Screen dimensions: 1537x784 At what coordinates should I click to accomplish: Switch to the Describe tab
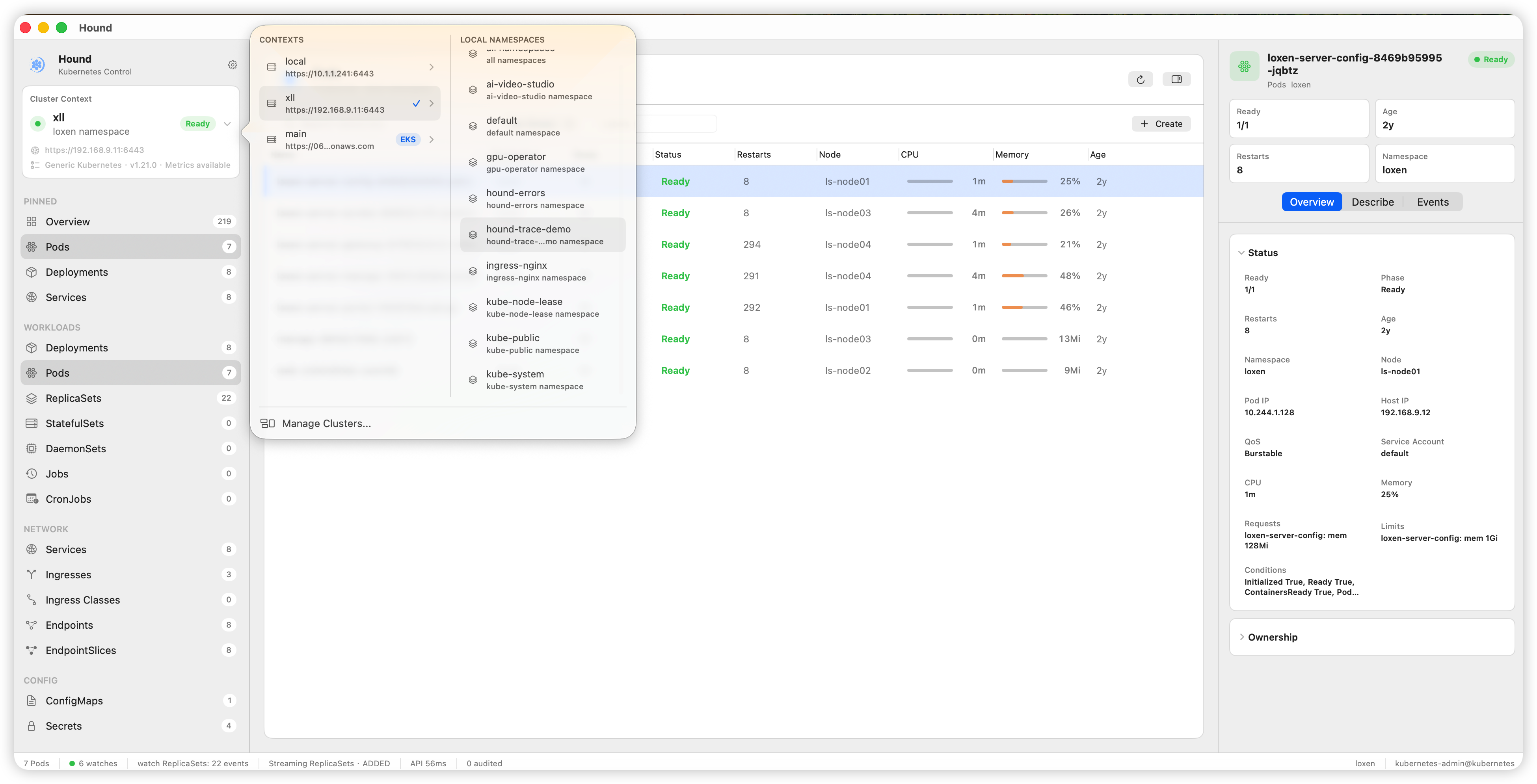(1372, 202)
